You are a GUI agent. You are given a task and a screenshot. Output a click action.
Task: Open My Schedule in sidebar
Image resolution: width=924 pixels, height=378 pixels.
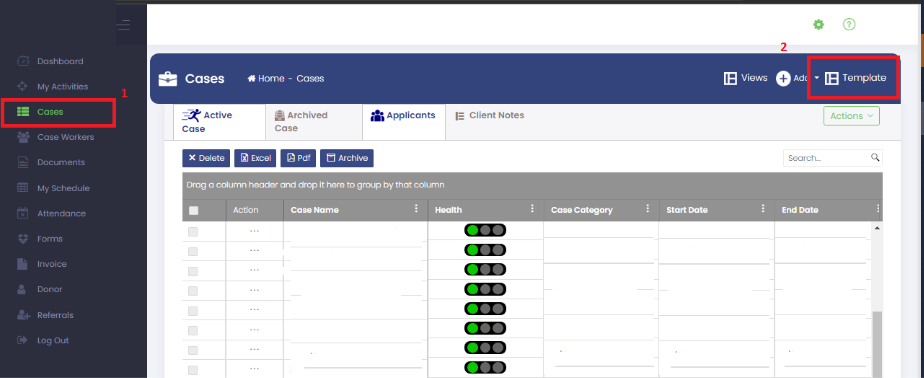pos(63,188)
